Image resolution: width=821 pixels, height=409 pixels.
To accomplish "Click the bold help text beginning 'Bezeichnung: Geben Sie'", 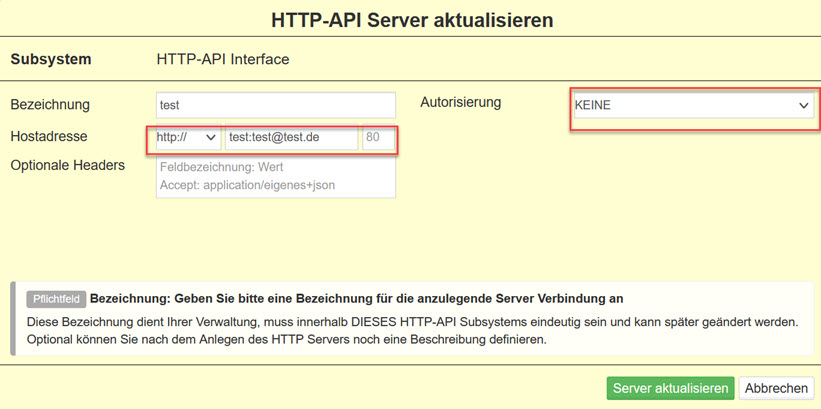I will click(x=357, y=300).
